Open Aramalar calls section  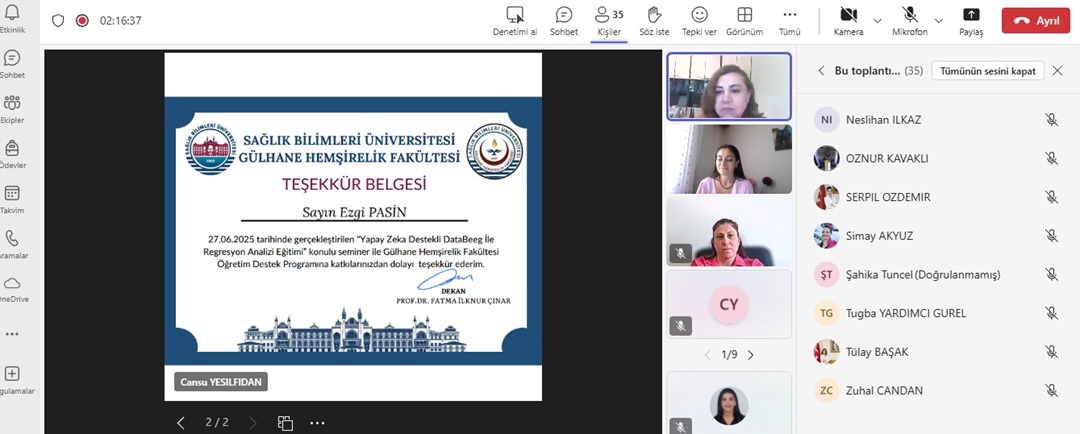(x=12, y=245)
